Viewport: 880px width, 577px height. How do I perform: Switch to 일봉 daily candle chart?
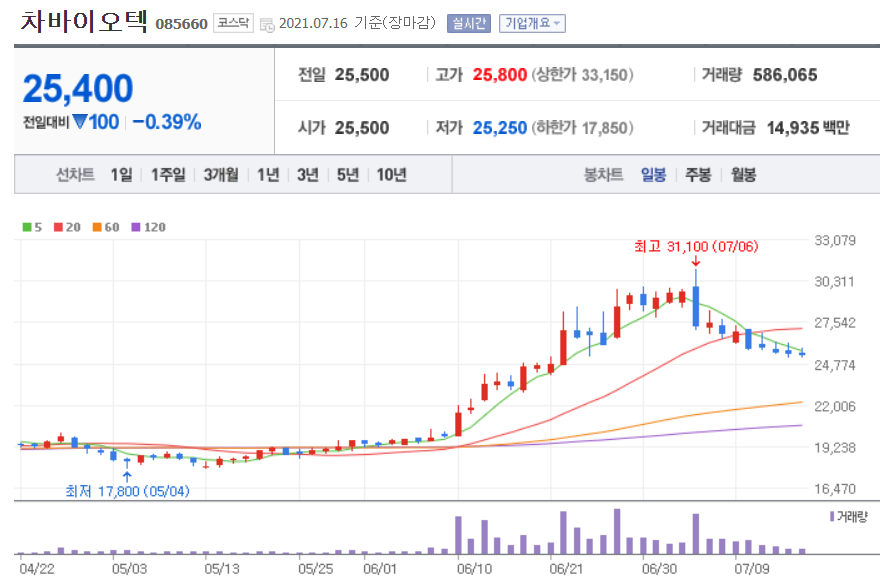coord(653,175)
